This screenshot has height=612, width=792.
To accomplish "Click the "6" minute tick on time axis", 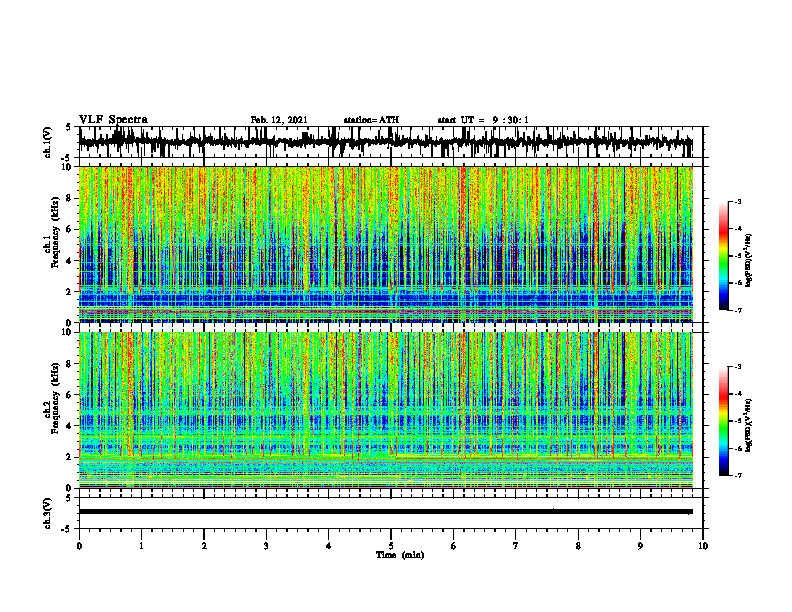I will (454, 546).
